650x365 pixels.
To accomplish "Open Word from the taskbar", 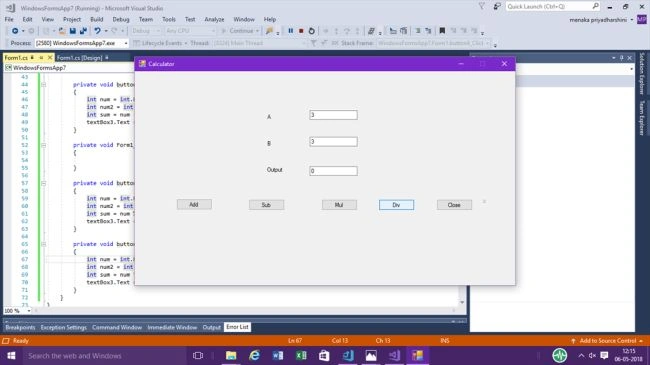I will [x=278, y=355].
